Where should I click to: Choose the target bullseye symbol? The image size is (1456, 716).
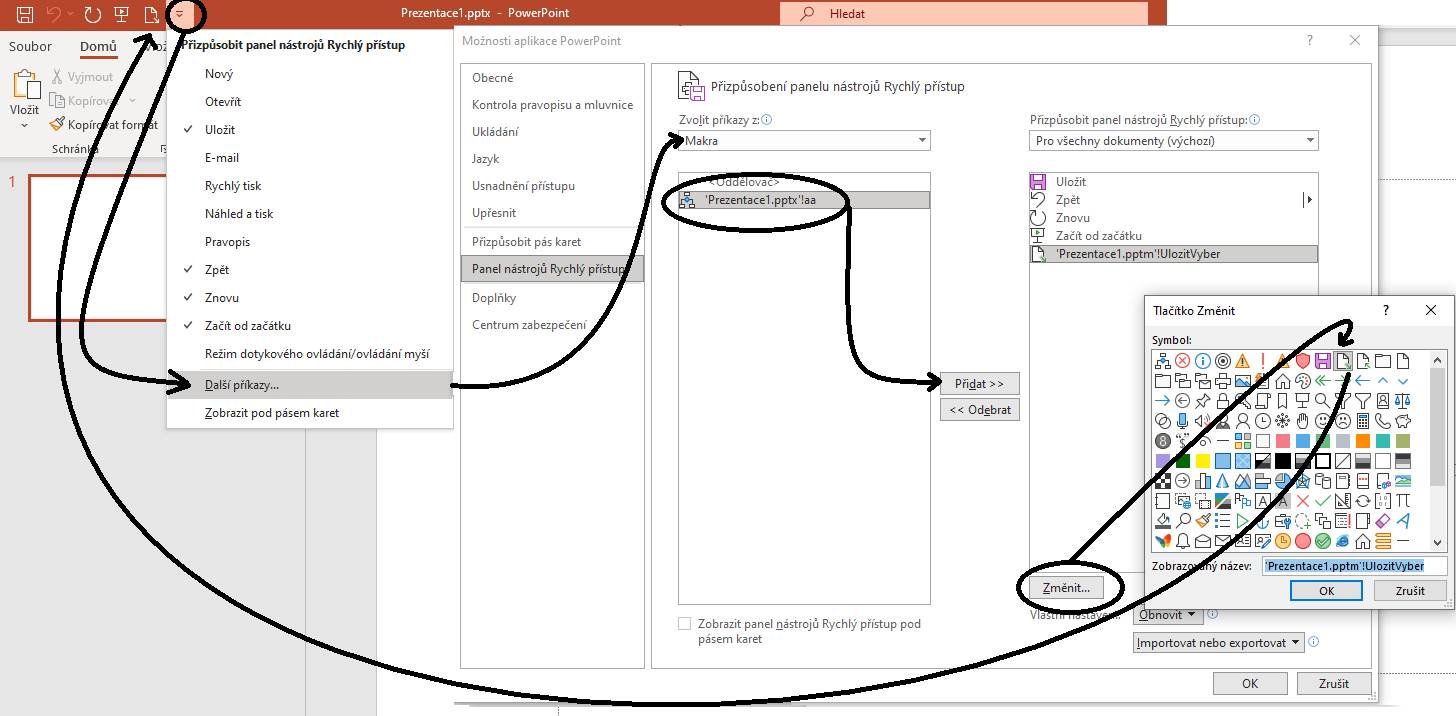click(1222, 361)
